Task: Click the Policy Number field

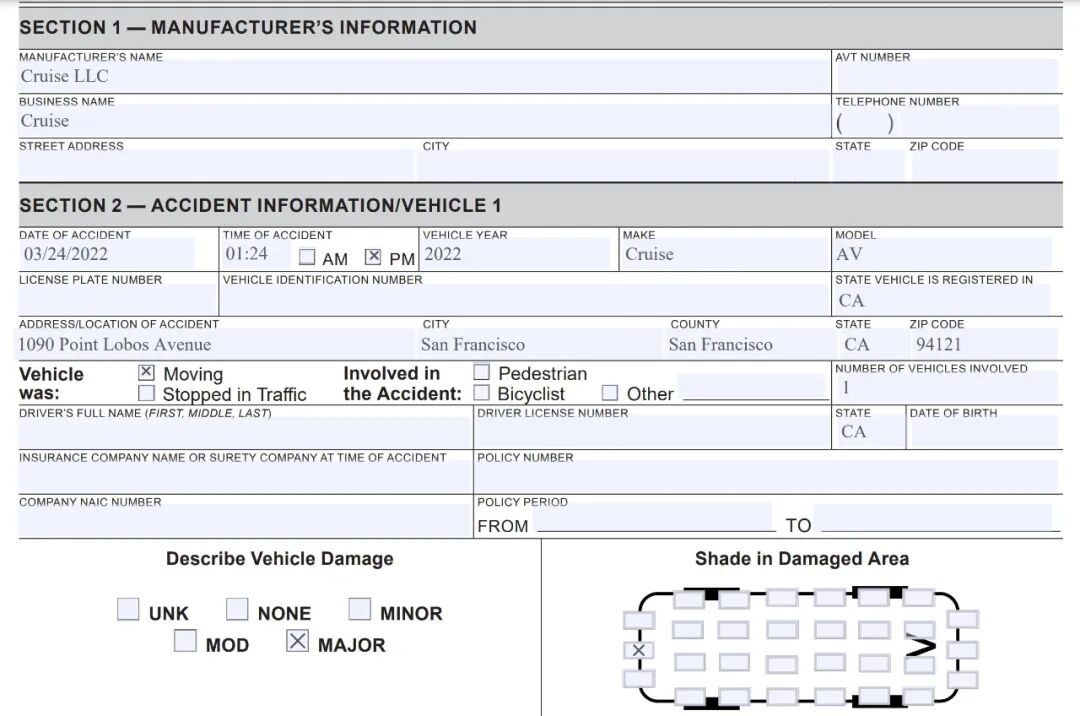Action: [x=766, y=477]
